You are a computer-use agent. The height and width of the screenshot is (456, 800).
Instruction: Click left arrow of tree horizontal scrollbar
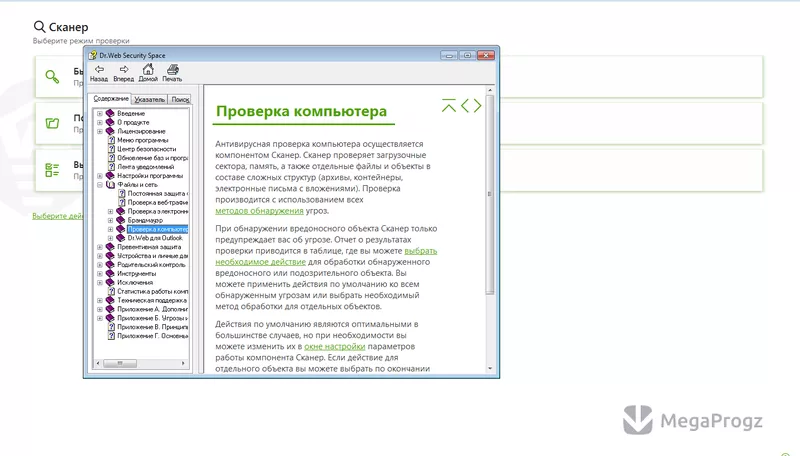tap(98, 363)
